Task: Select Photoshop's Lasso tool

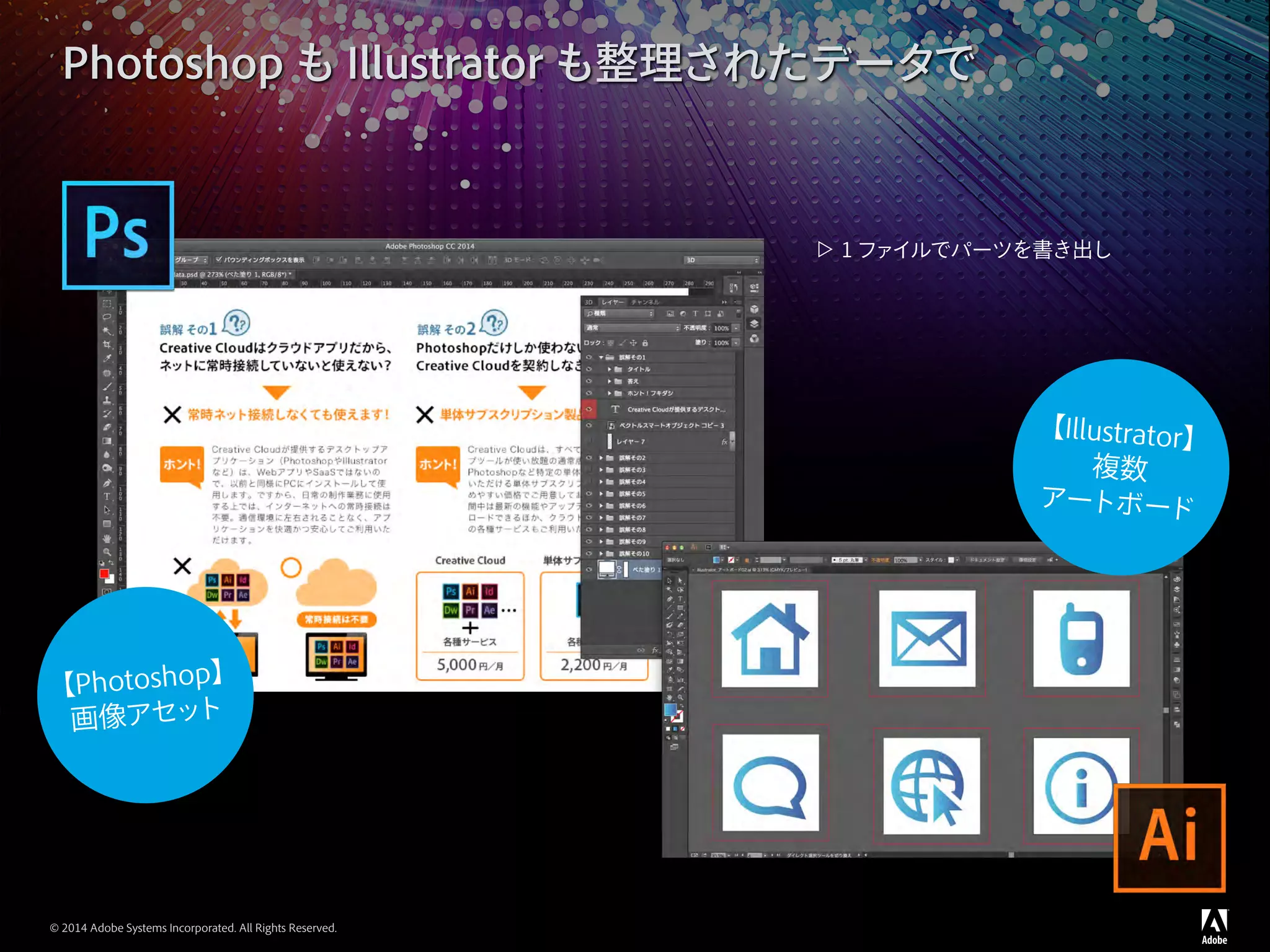Action: pyautogui.click(x=107, y=317)
